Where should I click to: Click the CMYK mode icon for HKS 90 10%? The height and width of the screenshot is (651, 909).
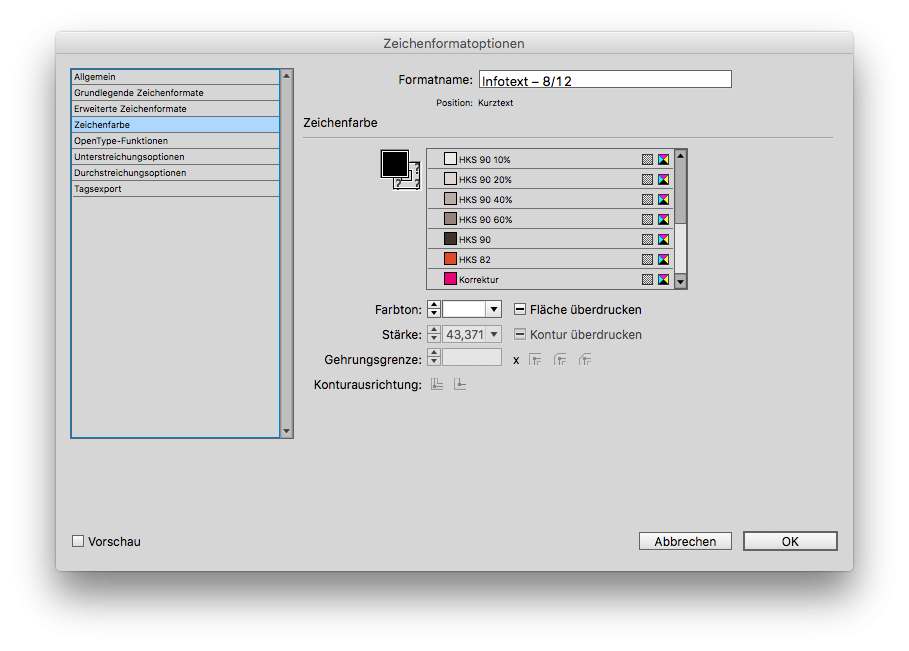click(x=663, y=159)
